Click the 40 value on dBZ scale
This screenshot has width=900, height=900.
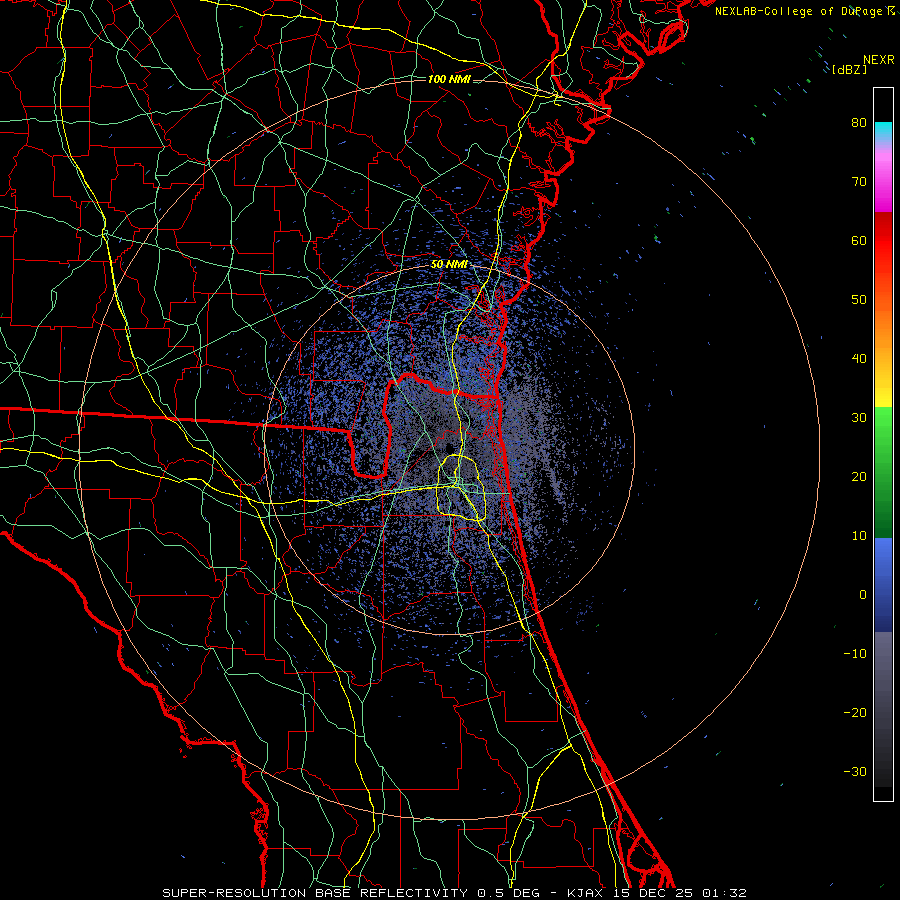click(x=859, y=359)
